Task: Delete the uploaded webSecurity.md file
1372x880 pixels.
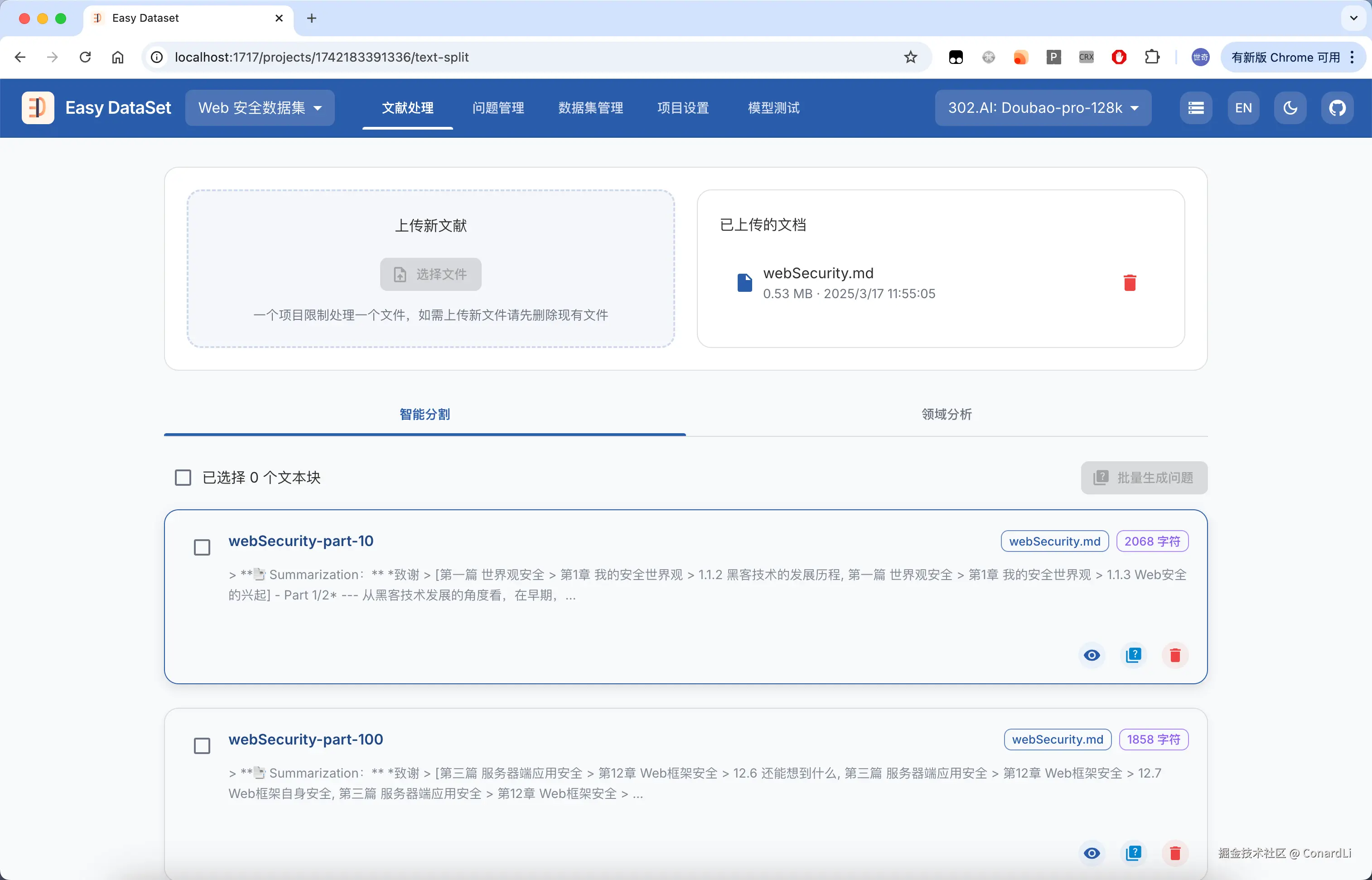Action: click(x=1129, y=283)
